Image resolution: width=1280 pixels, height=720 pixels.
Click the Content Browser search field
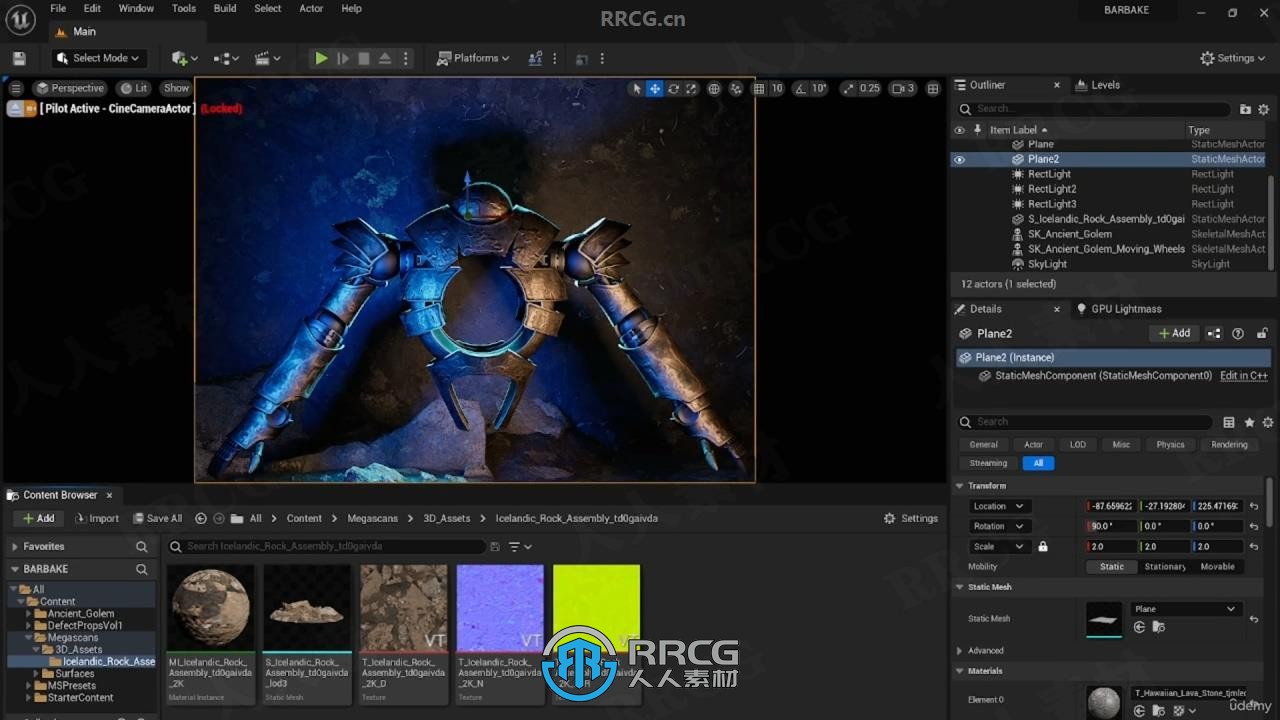click(x=326, y=546)
